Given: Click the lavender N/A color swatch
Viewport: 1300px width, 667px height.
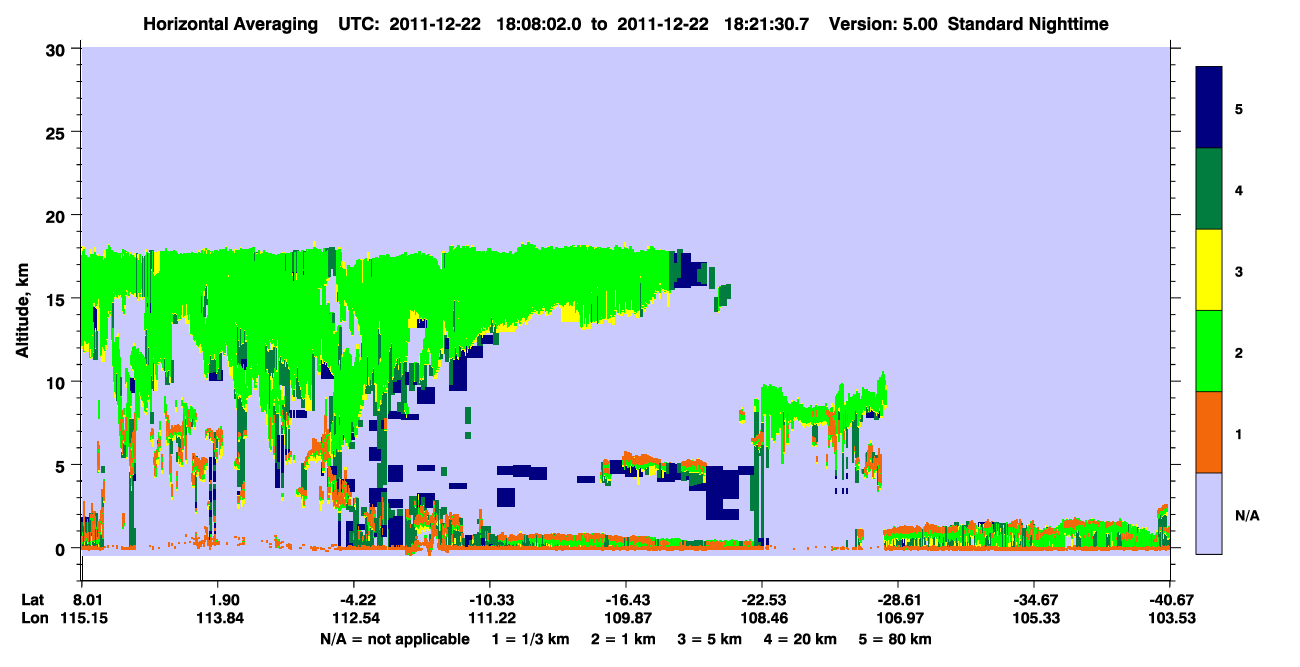Looking at the screenshot, I should click(1210, 512).
